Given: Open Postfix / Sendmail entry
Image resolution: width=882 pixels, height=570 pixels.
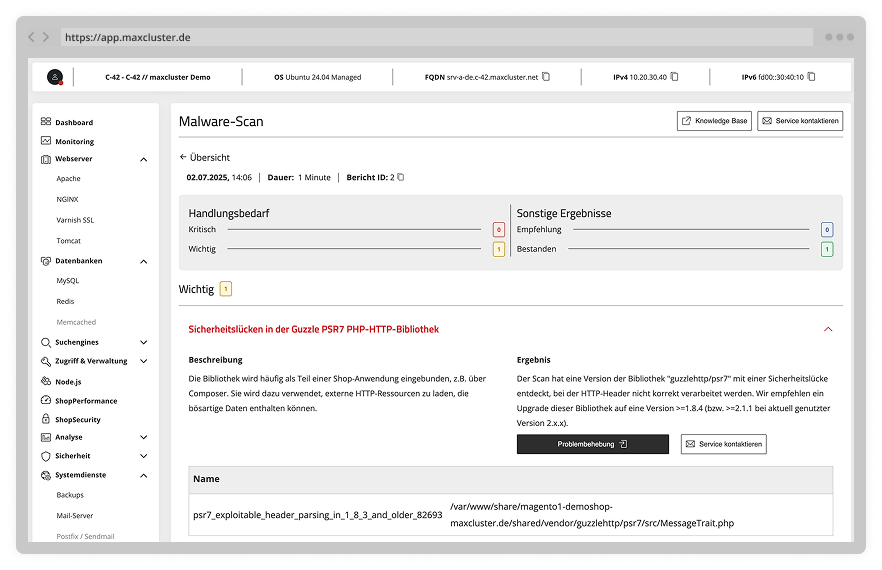Looking at the screenshot, I should [86, 537].
